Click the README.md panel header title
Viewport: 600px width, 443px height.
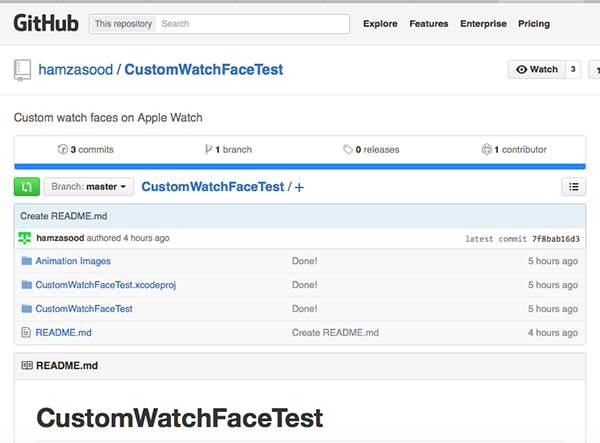67,366
